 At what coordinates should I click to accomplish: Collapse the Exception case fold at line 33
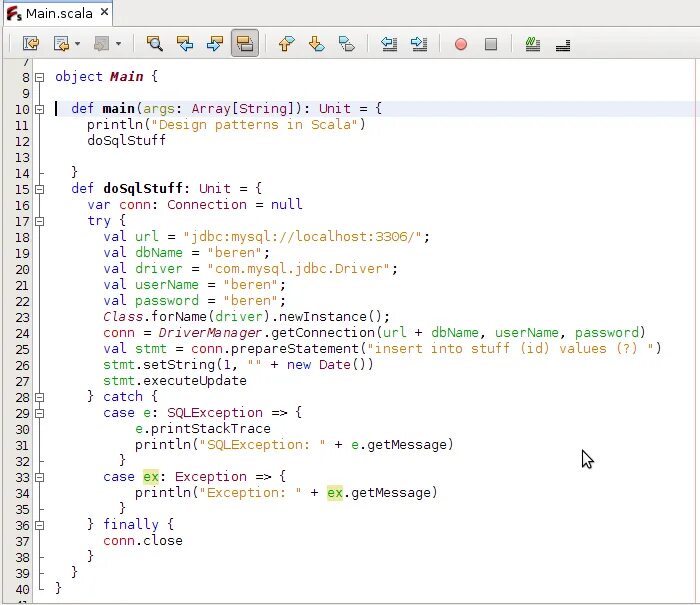(40, 477)
